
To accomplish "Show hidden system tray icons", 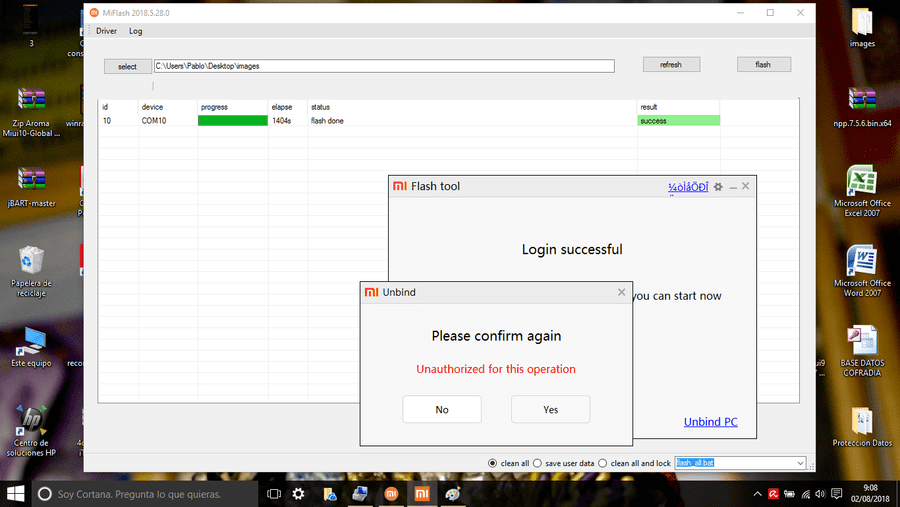I will coord(758,494).
